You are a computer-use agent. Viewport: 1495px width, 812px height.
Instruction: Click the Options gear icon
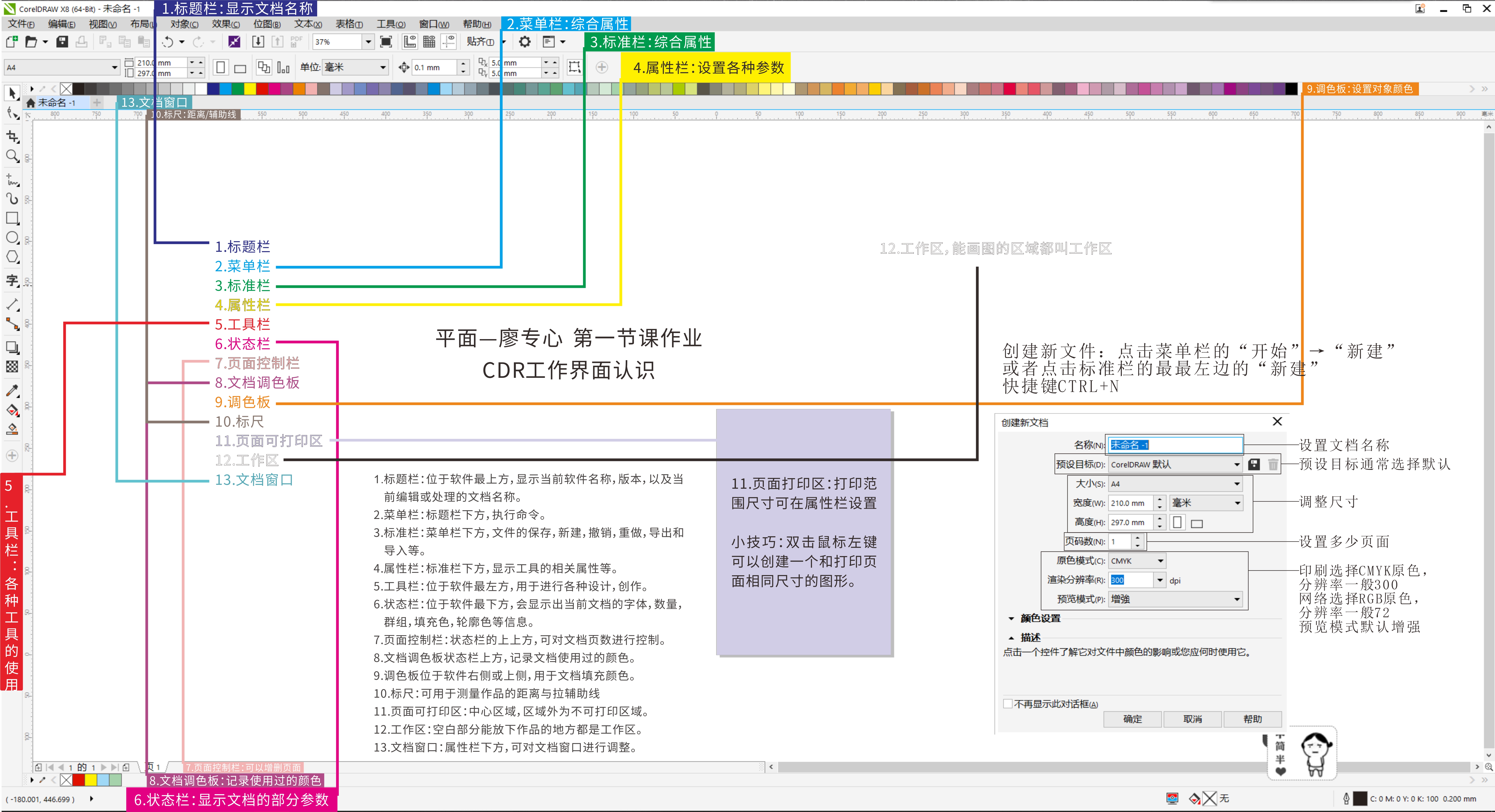pyautogui.click(x=525, y=42)
